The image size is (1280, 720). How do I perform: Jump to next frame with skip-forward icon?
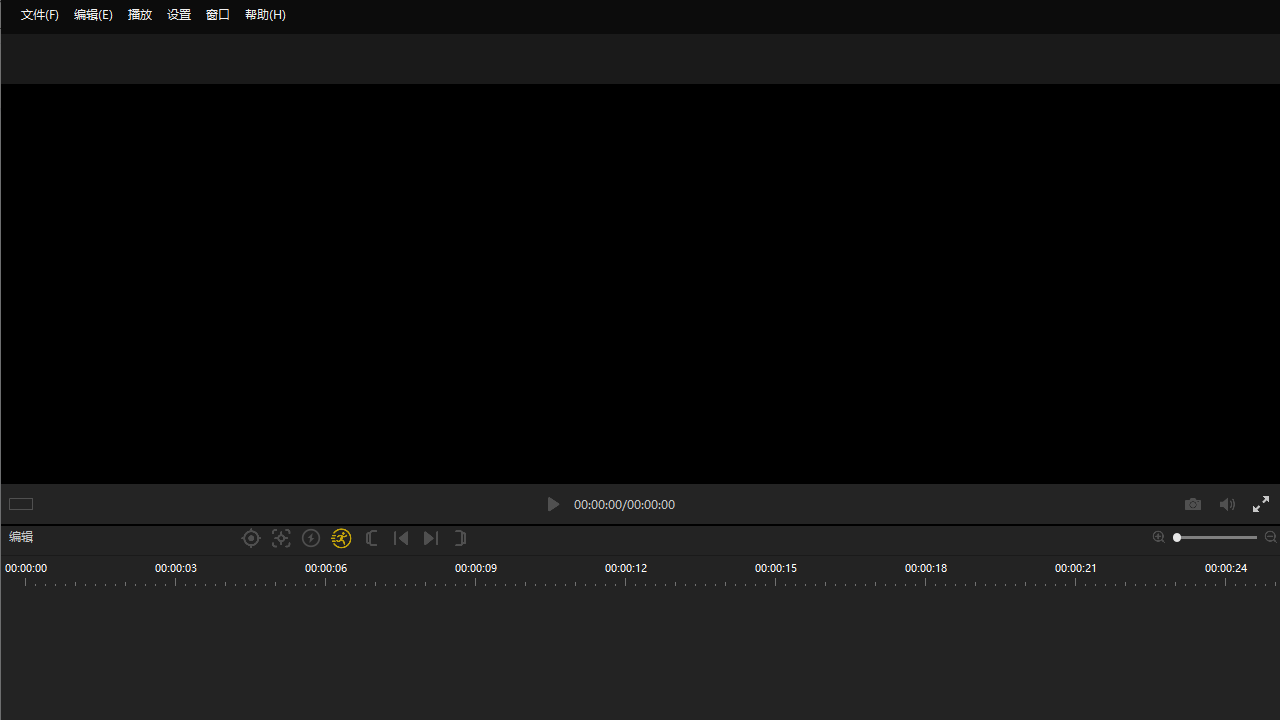[431, 538]
